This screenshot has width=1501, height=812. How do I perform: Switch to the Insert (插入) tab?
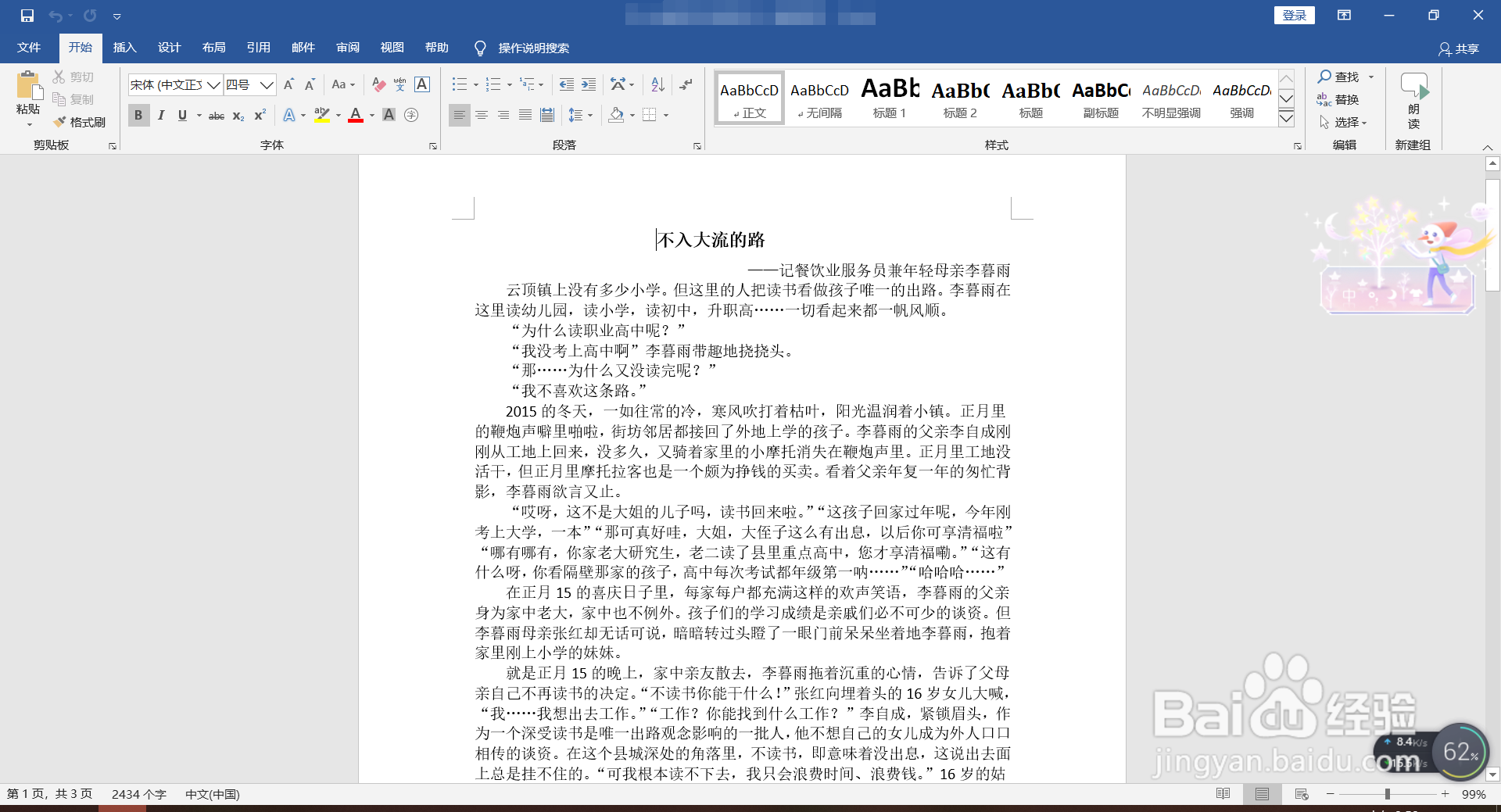[124, 48]
